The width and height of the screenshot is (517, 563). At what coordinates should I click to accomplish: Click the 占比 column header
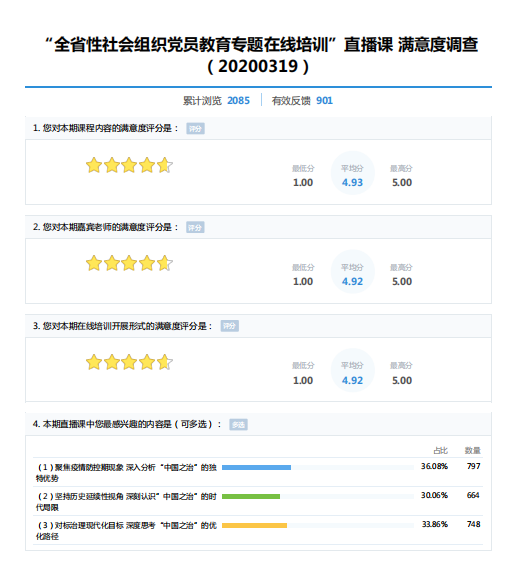tap(441, 450)
